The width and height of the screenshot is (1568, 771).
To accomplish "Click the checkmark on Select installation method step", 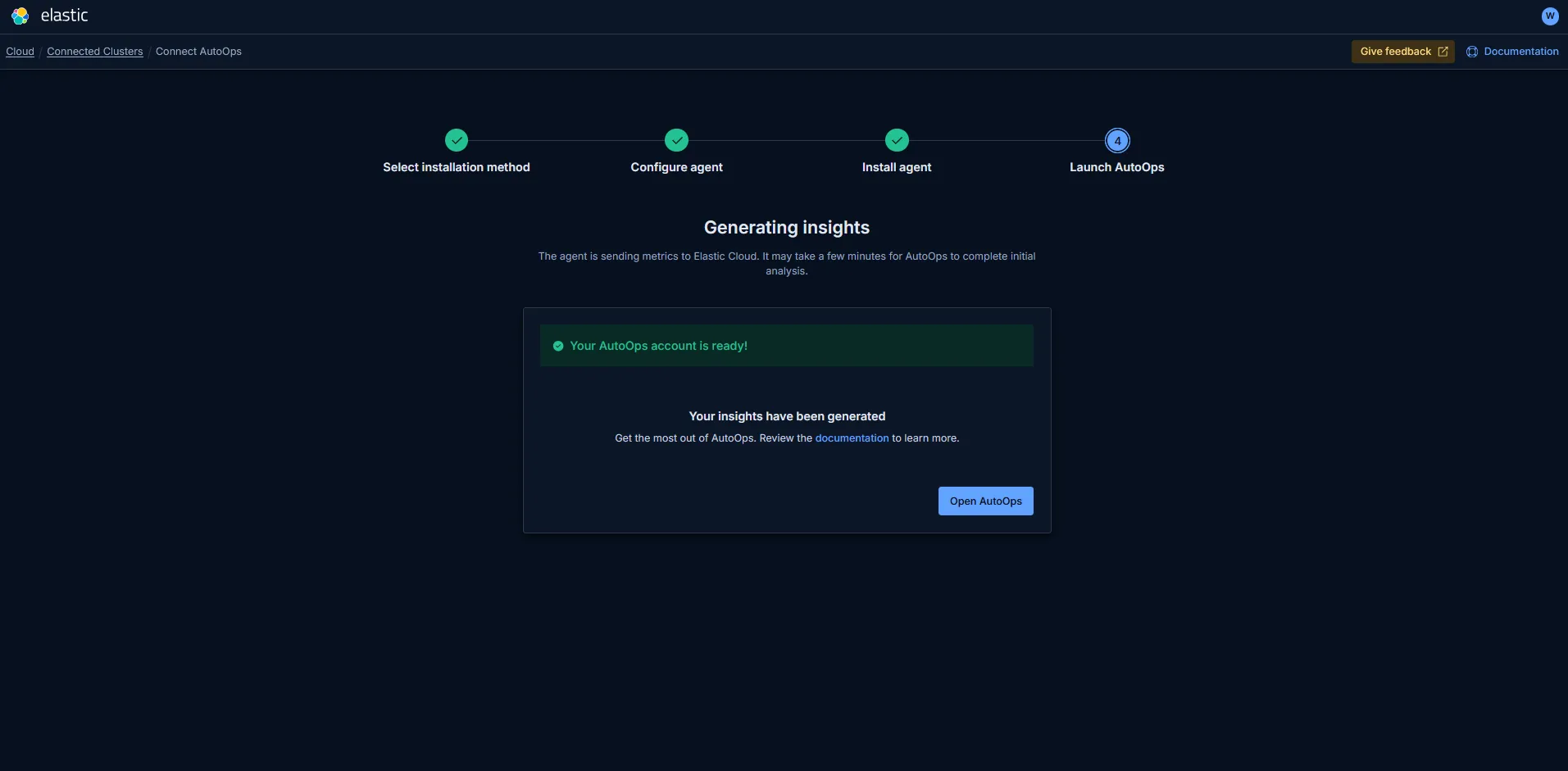I will tap(457, 140).
